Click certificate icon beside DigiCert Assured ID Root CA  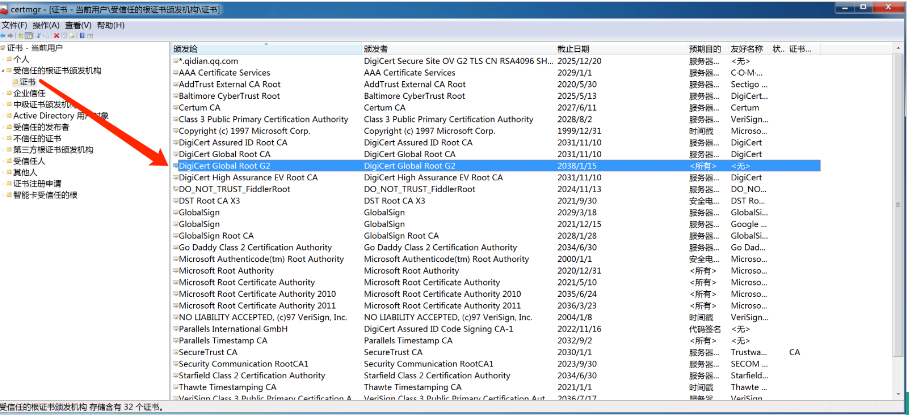pos(175,143)
